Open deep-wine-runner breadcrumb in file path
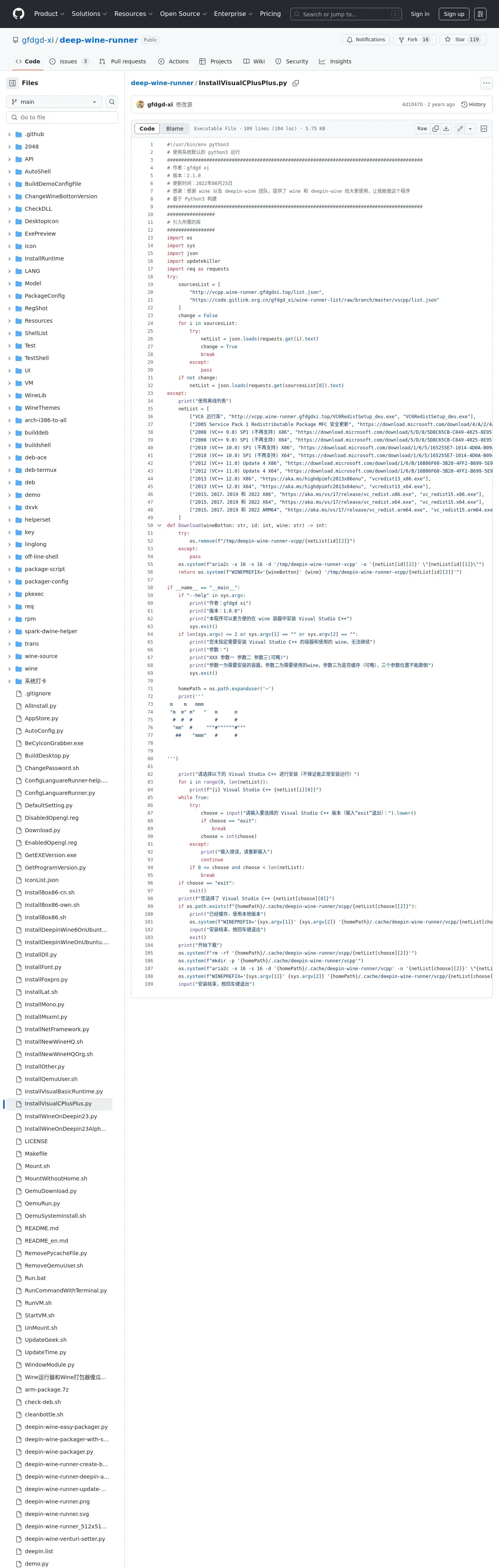Viewport: 499px width, 1568px height. pos(162,83)
